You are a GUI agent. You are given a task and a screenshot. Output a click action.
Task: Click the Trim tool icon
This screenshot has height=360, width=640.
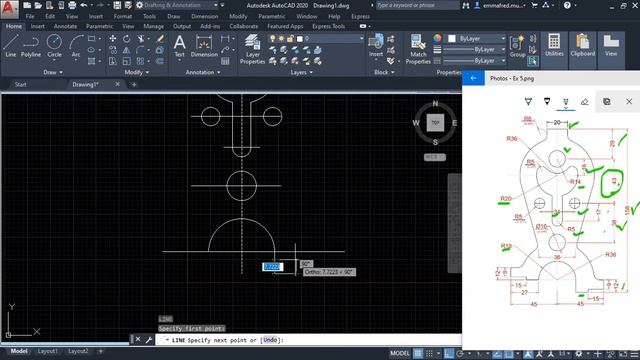point(140,38)
